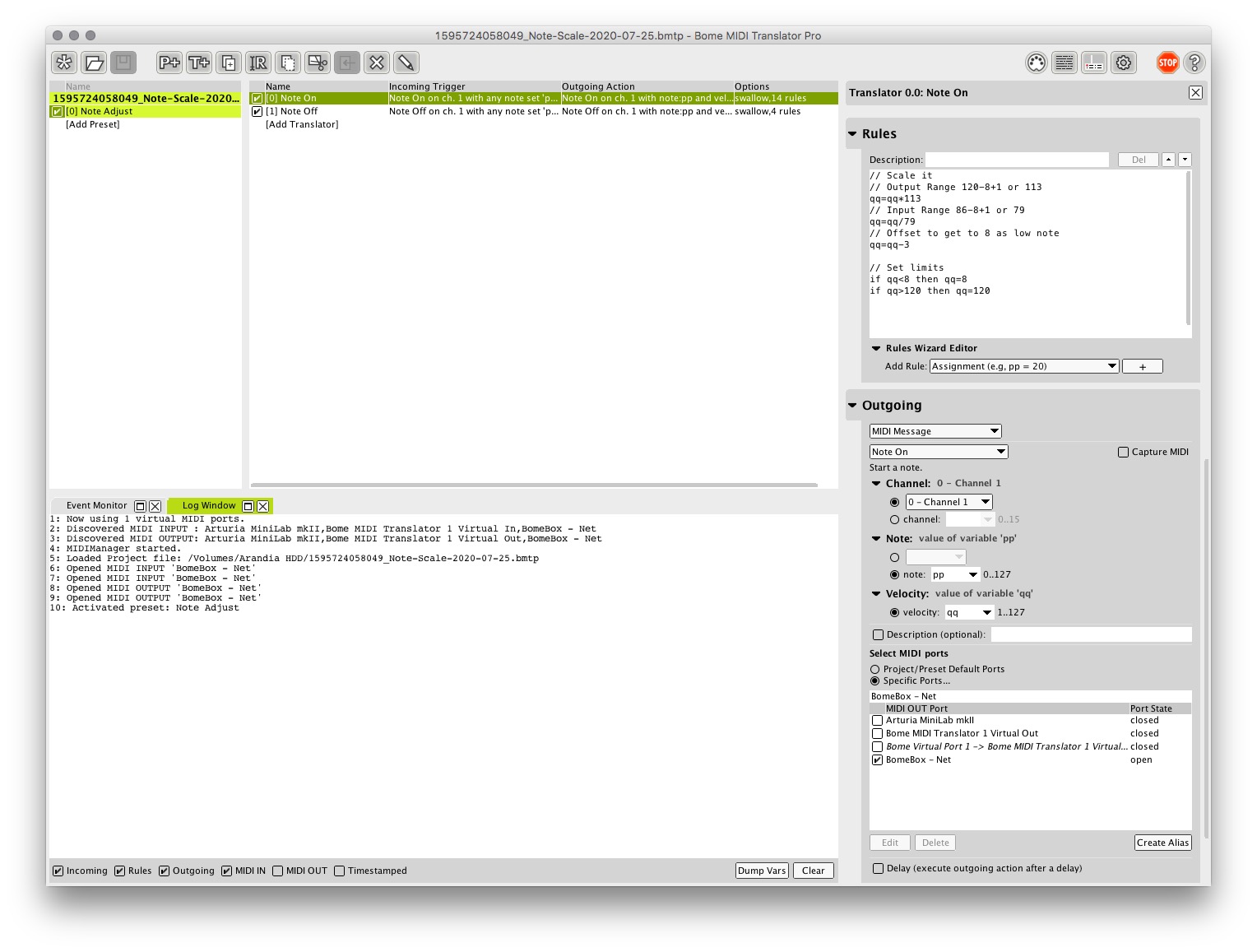The height and width of the screenshot is (952, 1257).
Task: Move rule down with the down arrow
Action: click(1185, 160)
